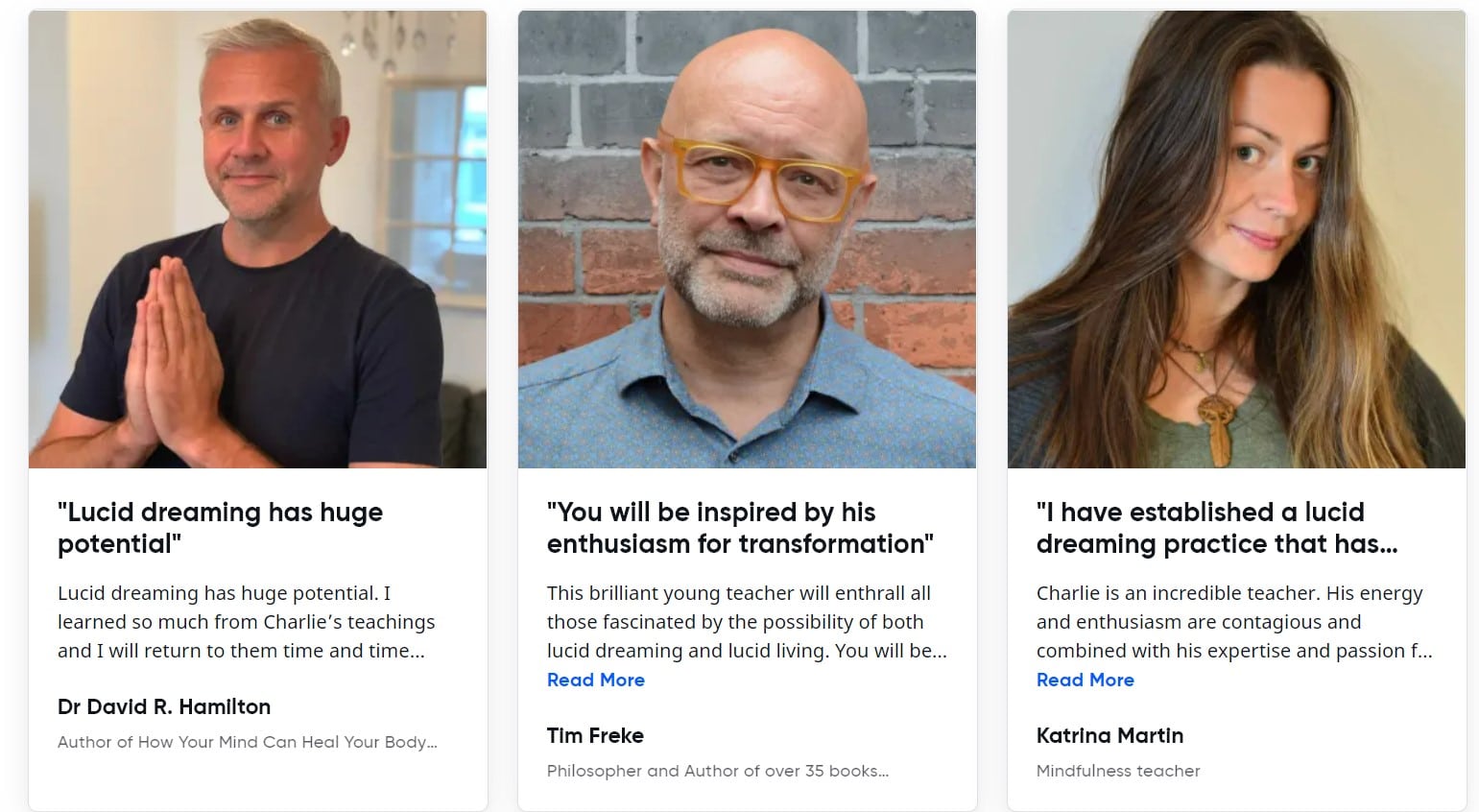Open Katrina Martin's photo
The image size is (1479, 812).
click(x=1236, y=240)
